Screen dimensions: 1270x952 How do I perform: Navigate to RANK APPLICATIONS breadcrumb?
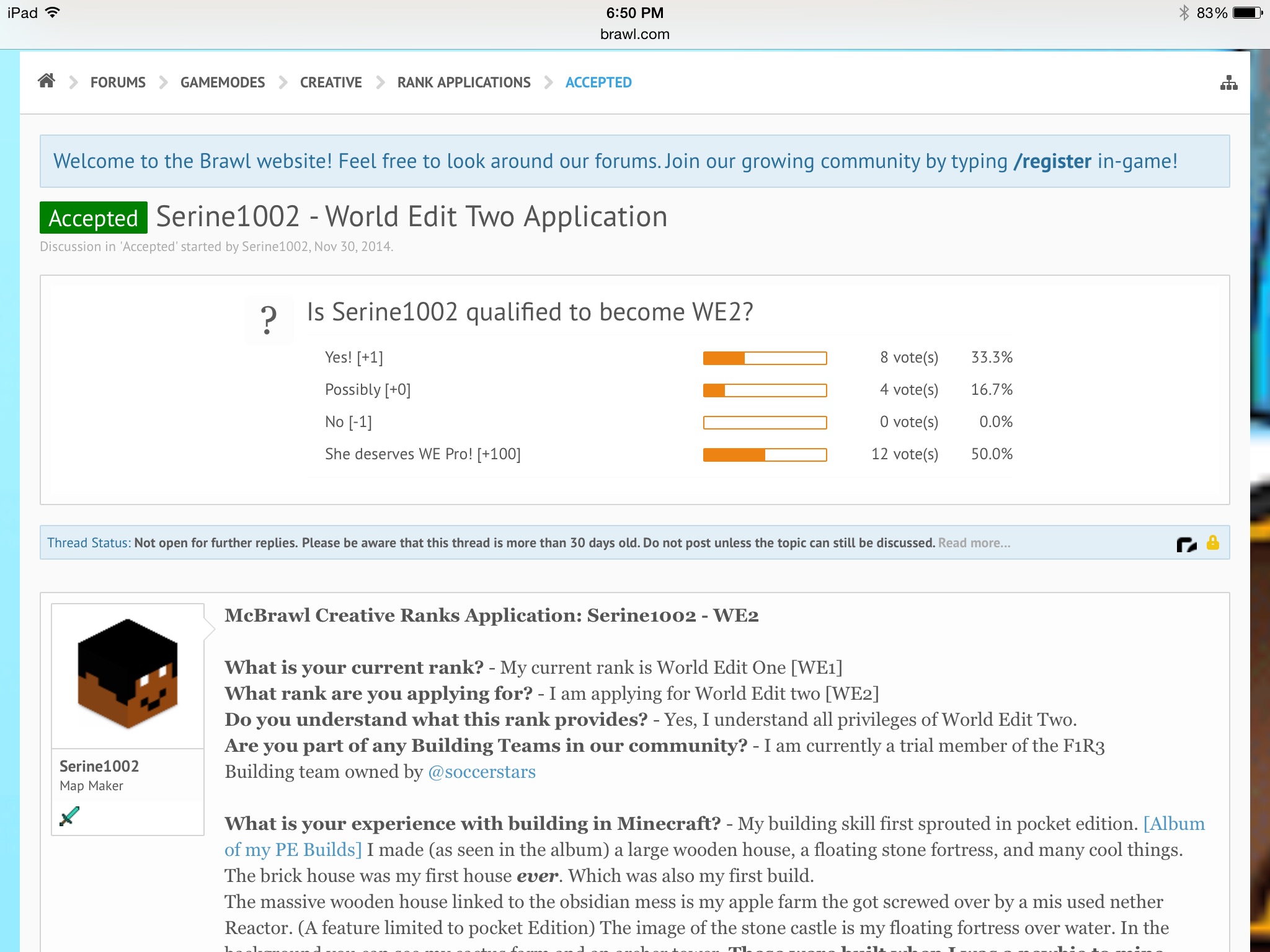tap(464, 82)
